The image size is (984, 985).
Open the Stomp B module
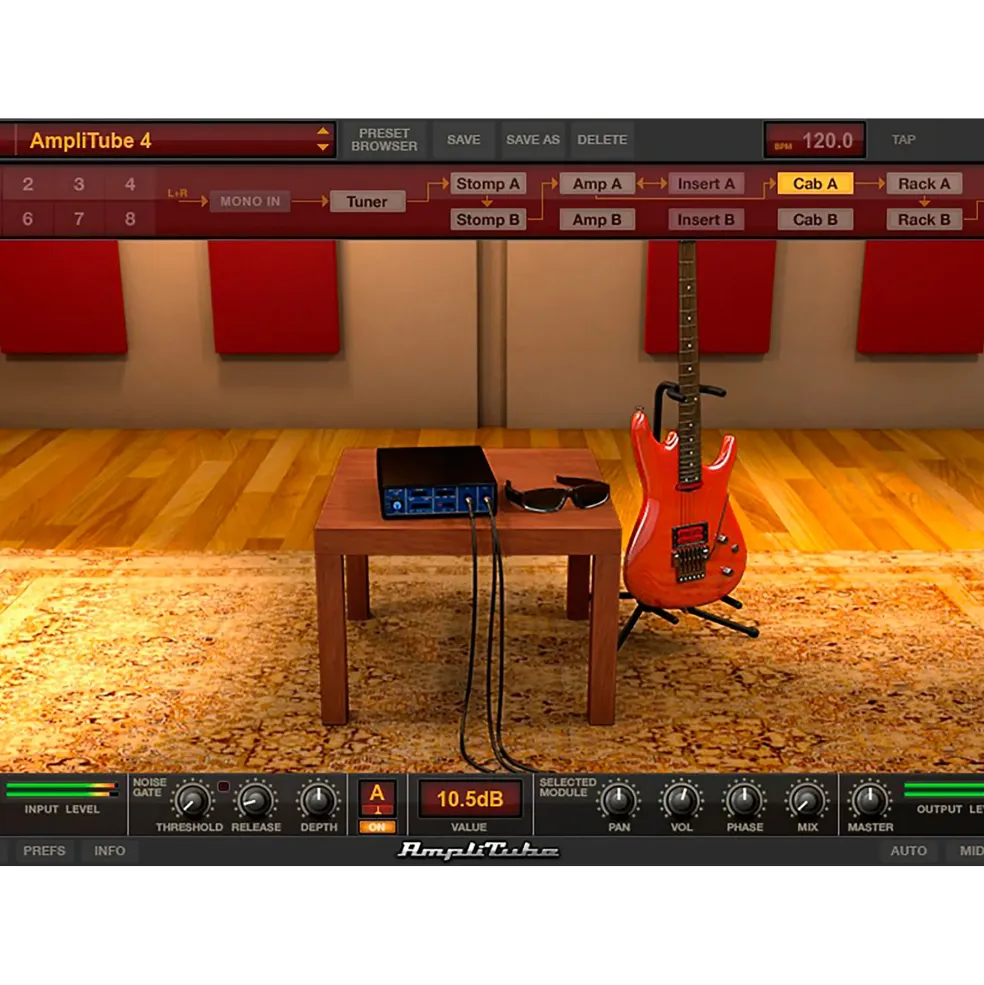(488, 220)
